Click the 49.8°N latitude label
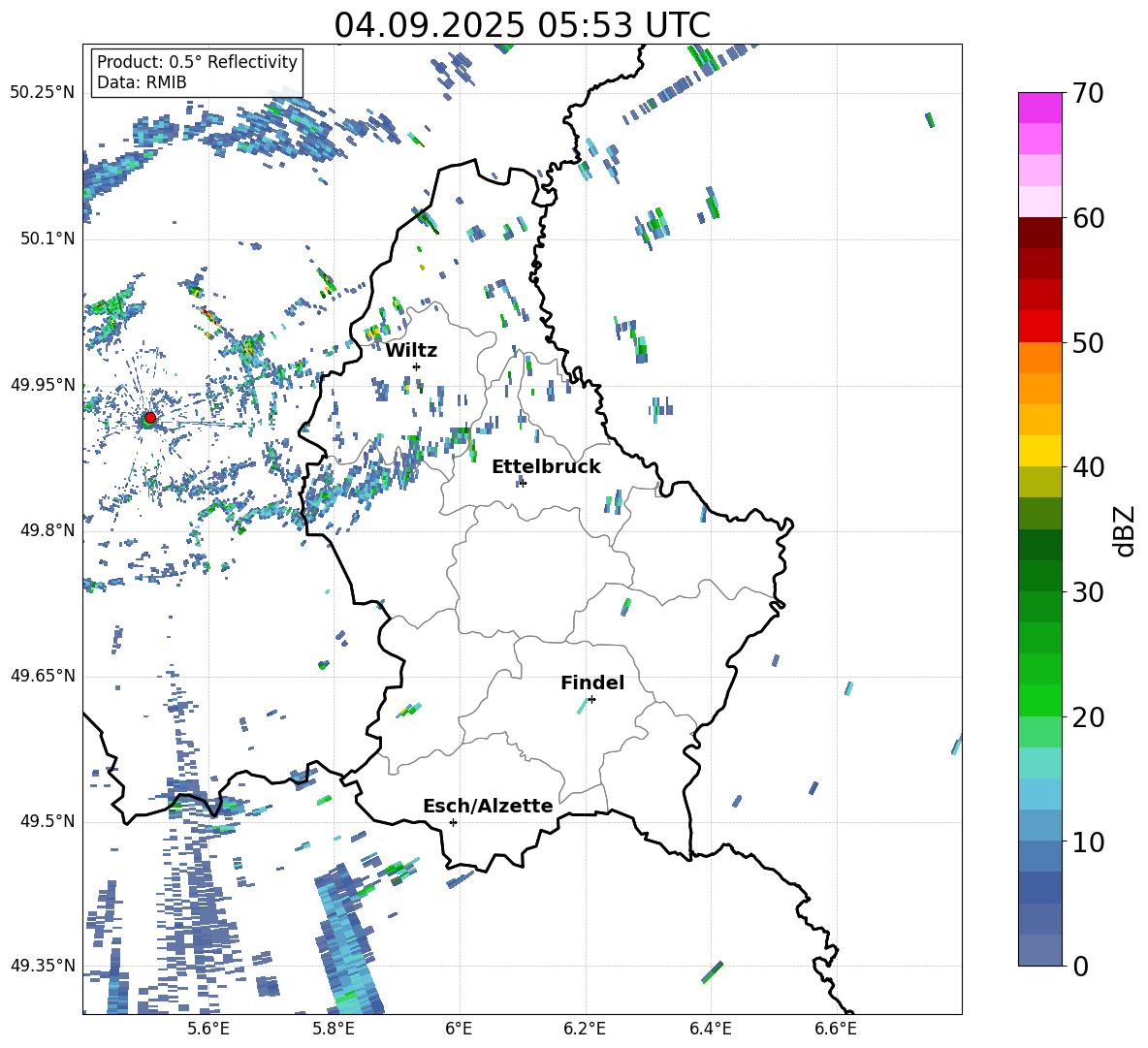This screenshot has height=1048, width=1148. tap(48, 530)
